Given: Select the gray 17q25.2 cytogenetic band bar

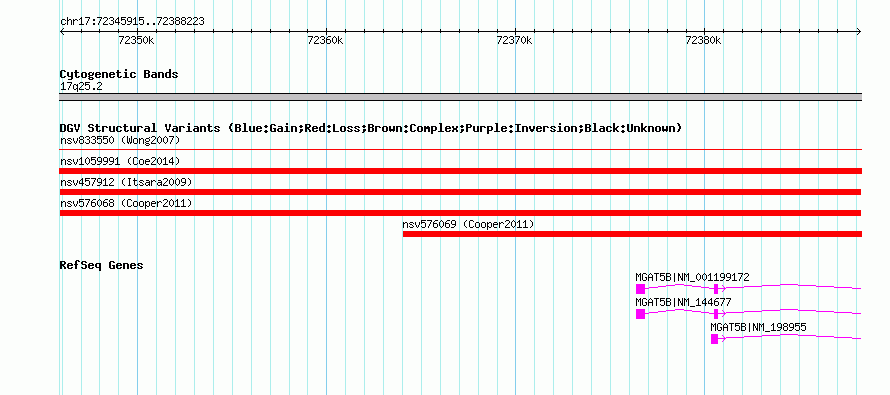Looking at the screenshot, I should (x=460, y=97).
